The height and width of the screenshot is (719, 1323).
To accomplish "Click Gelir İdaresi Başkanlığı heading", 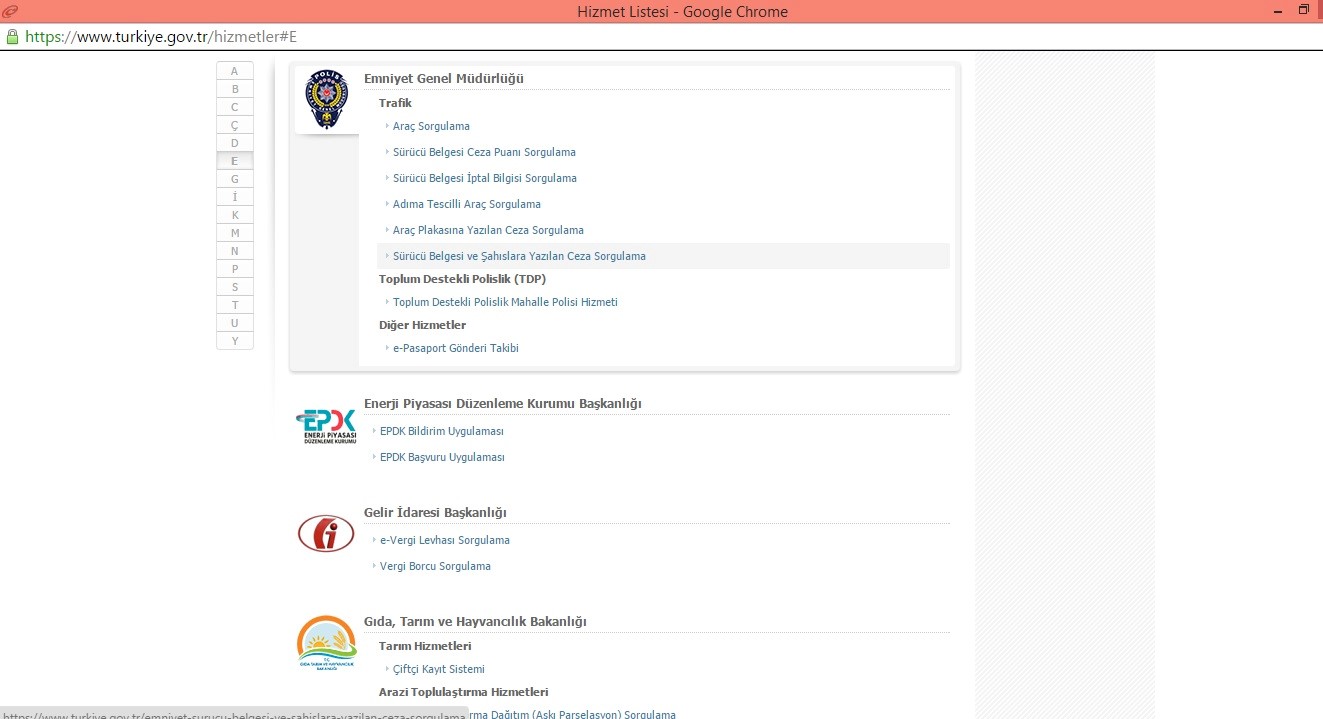I will tap(435, 513).
